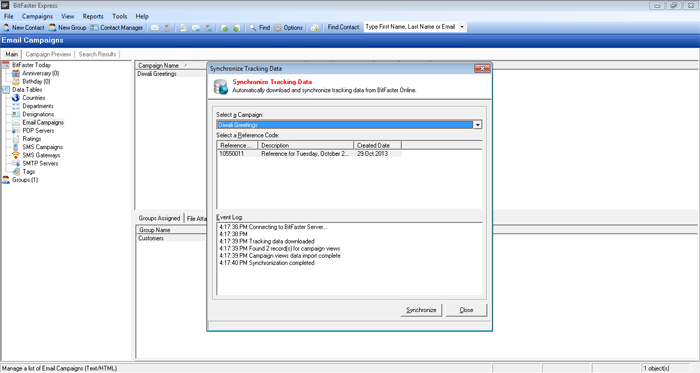Click the envelope email toolbar icon
Image resolution: width=700 pixels, height=373 pixels.
click(154, 28)
